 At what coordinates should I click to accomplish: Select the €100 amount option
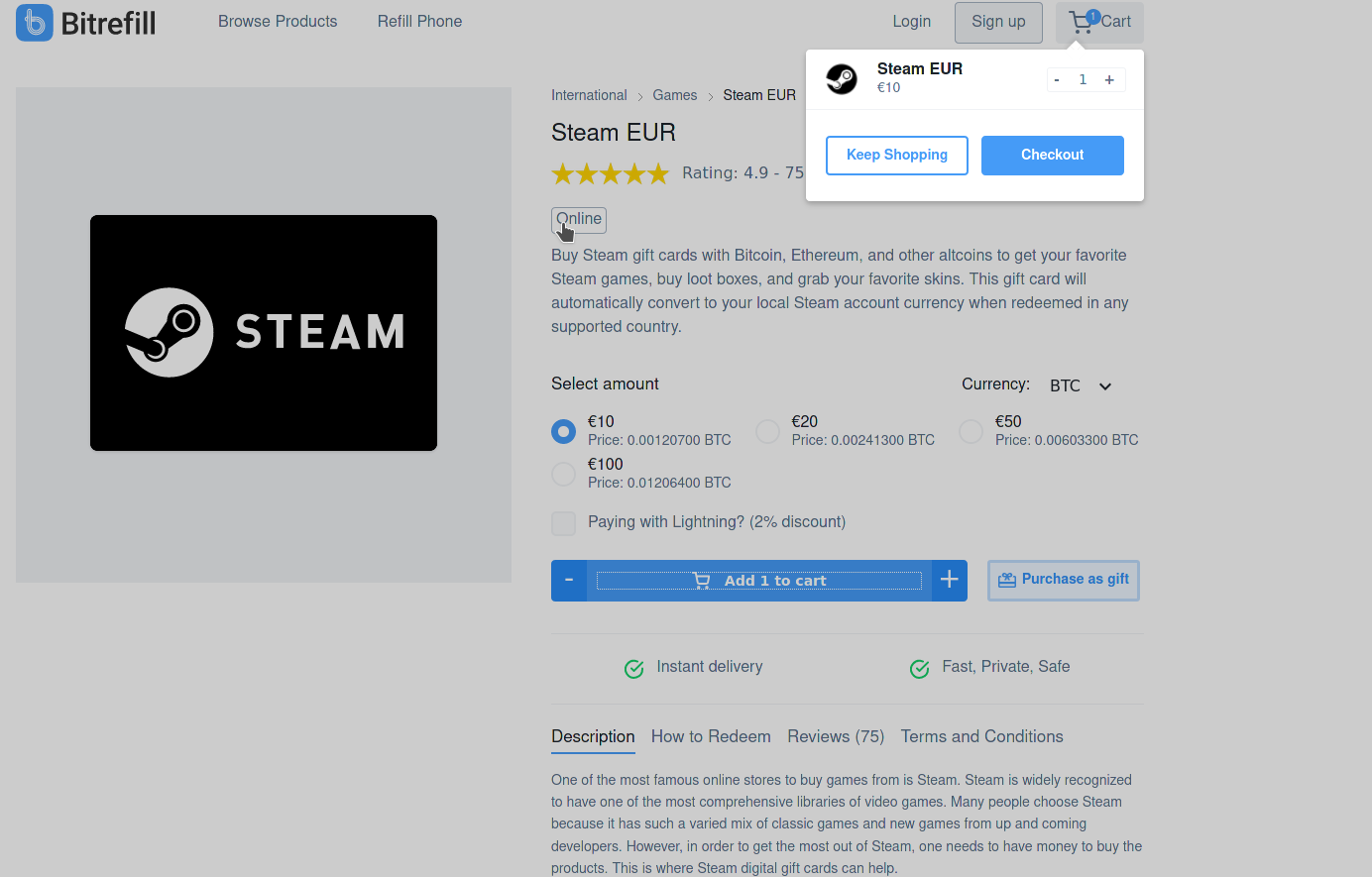563,474
